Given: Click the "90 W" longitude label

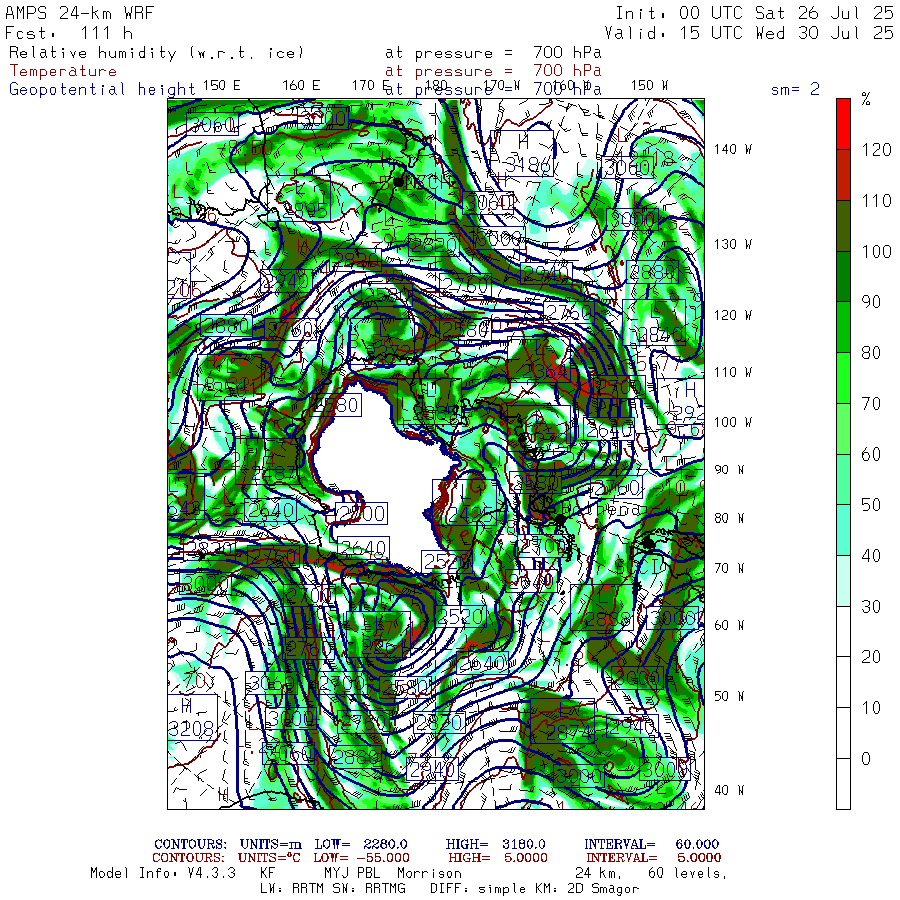Looking at the screenshot, I should coord(729,470).
